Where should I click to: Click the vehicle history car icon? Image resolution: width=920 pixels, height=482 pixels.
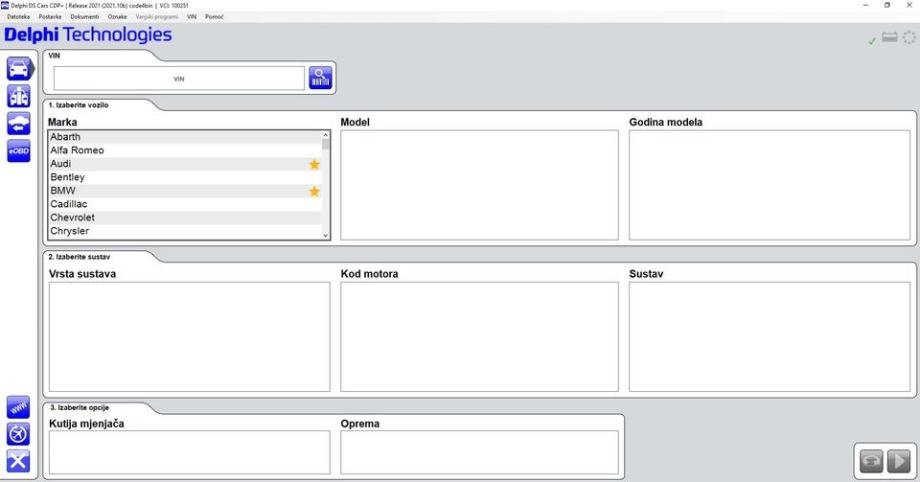(x=19, y=124)
